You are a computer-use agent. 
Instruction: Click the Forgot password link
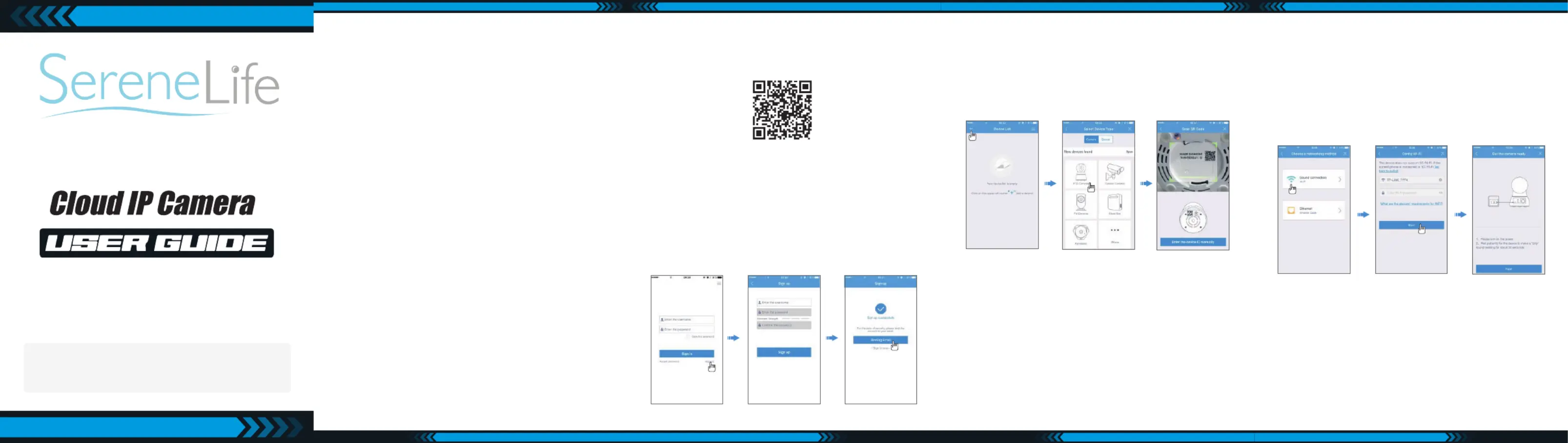pos(669,361)
